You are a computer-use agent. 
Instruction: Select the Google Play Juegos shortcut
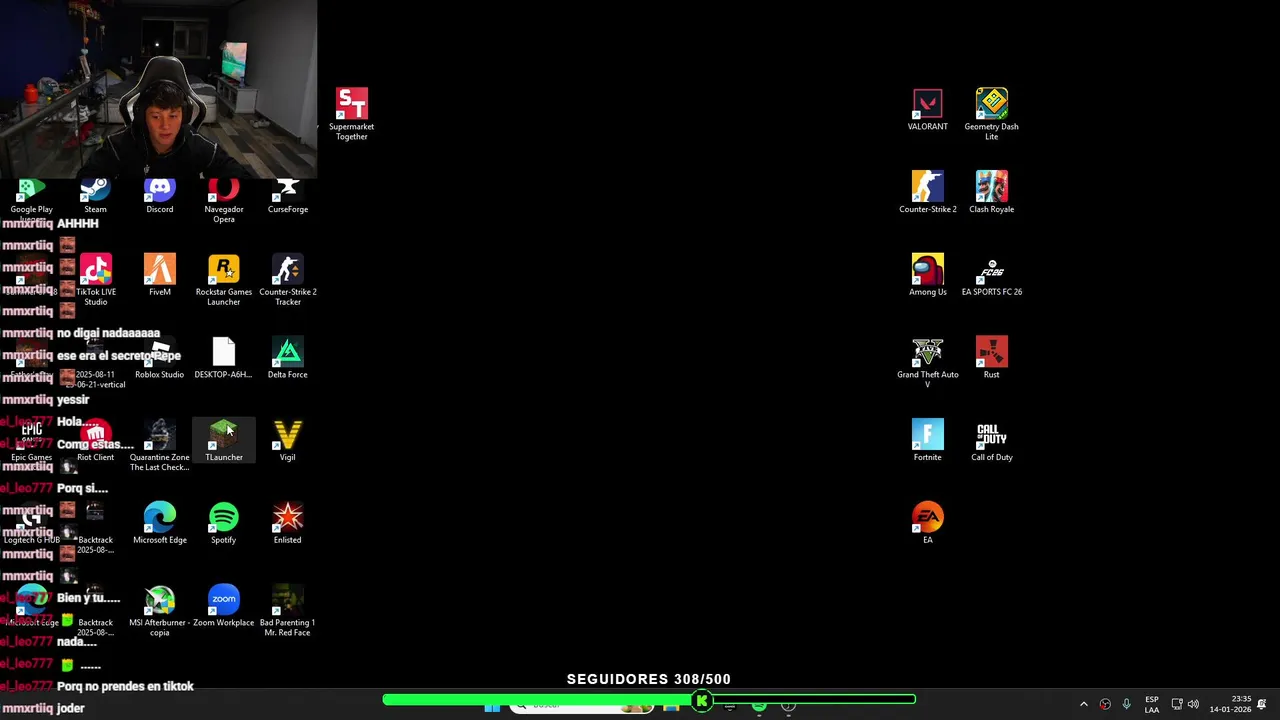[31, 200]
